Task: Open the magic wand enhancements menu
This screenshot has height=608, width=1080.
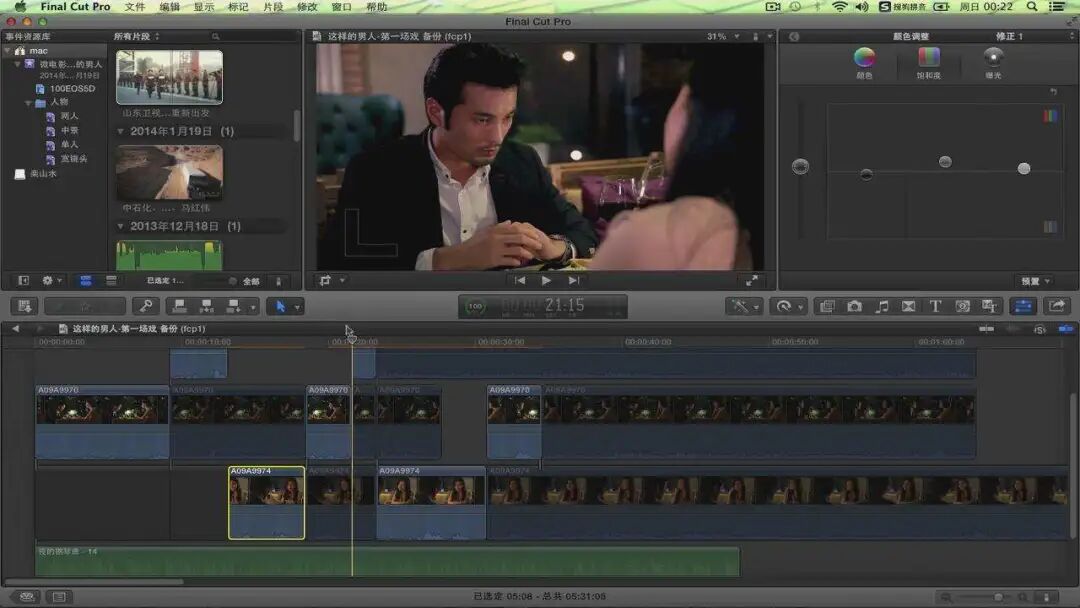Action: coord(744,306)
